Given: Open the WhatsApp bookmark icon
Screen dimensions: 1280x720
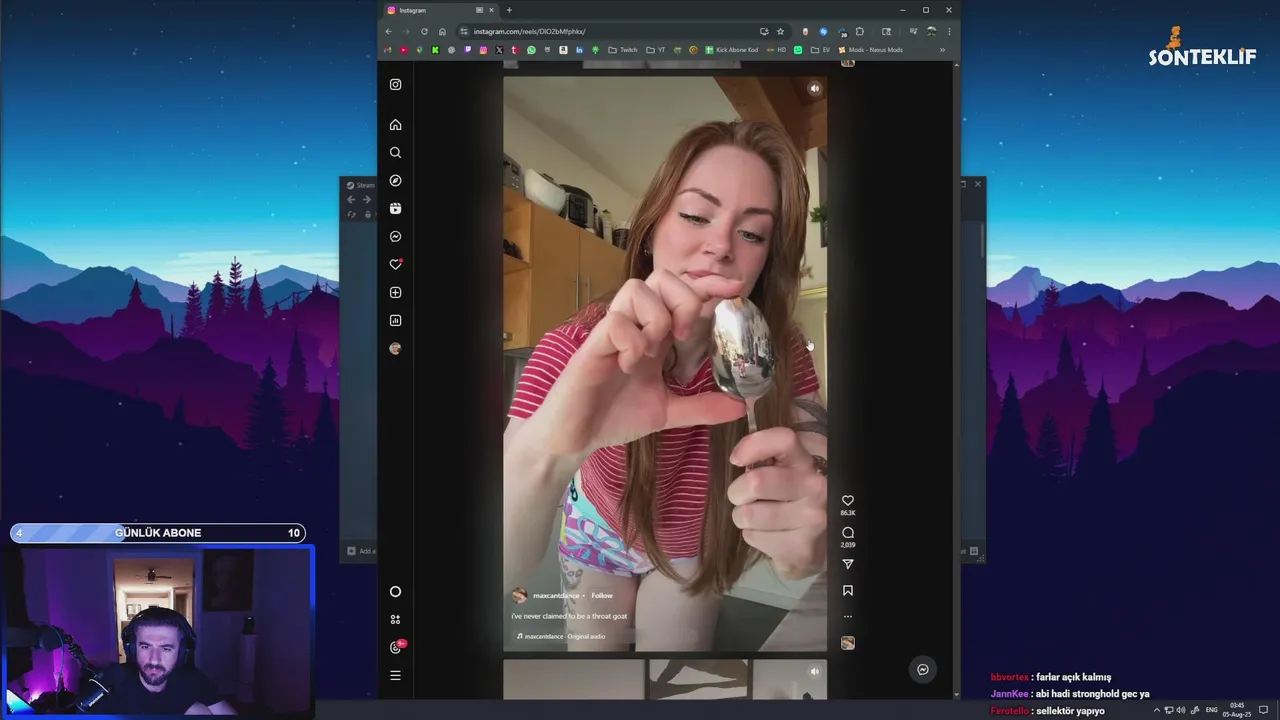Looking at the screenshot, I should point(531,50).
